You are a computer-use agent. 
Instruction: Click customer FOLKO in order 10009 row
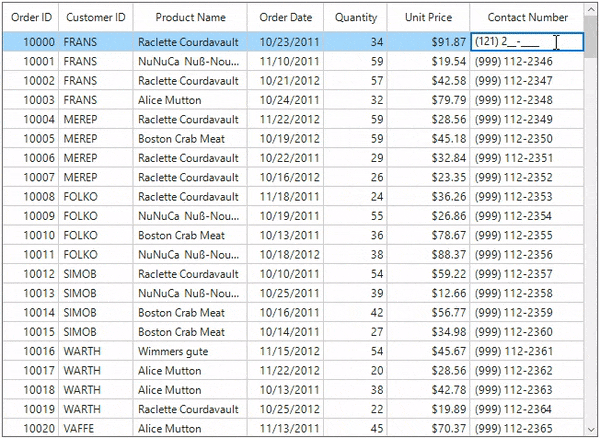click(96, 216)
